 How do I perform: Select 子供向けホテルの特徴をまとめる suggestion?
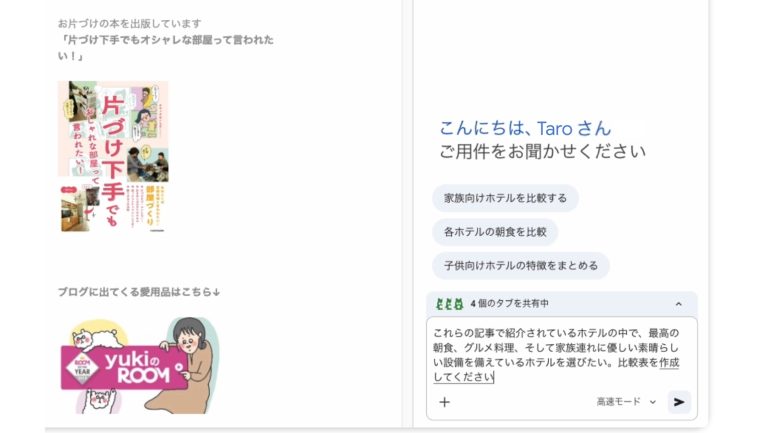(521, 266)
